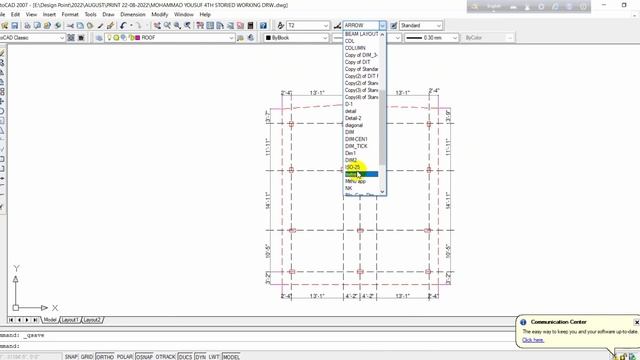Click the Cut icon
This screenshot has height=360, width=640.
point(70,26)
